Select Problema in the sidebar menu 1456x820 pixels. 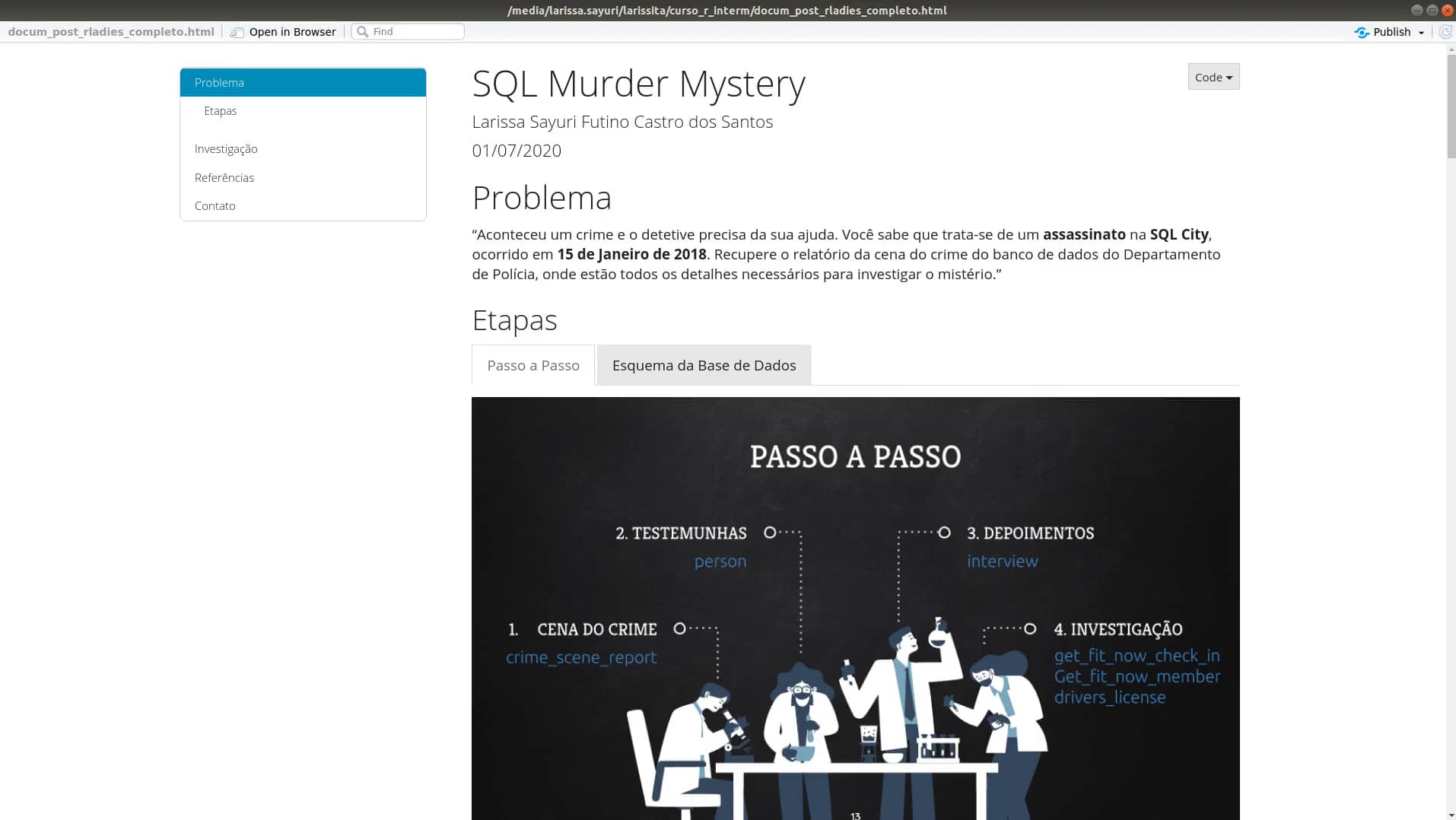219,82
